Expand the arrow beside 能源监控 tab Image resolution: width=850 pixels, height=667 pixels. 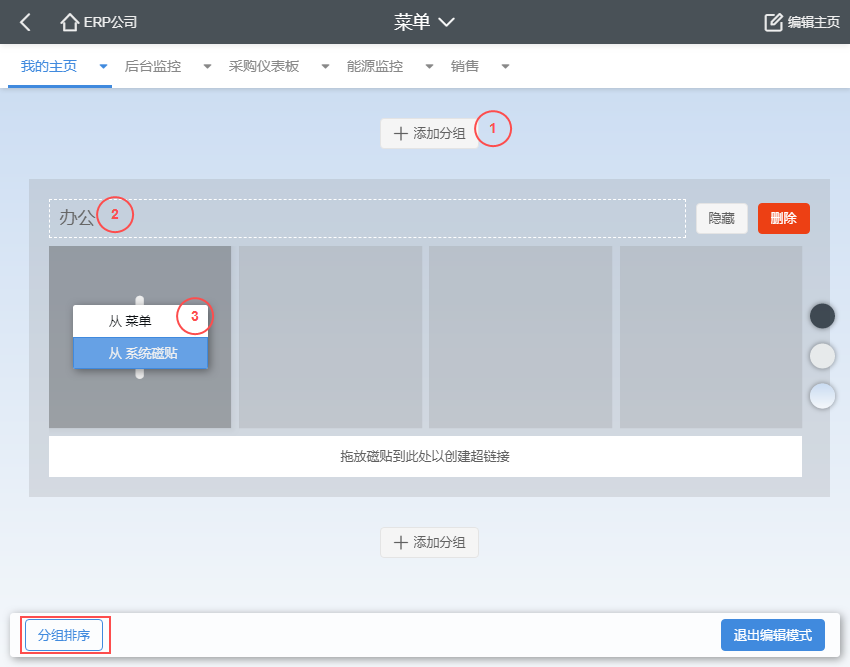click(x=429, y=67)
